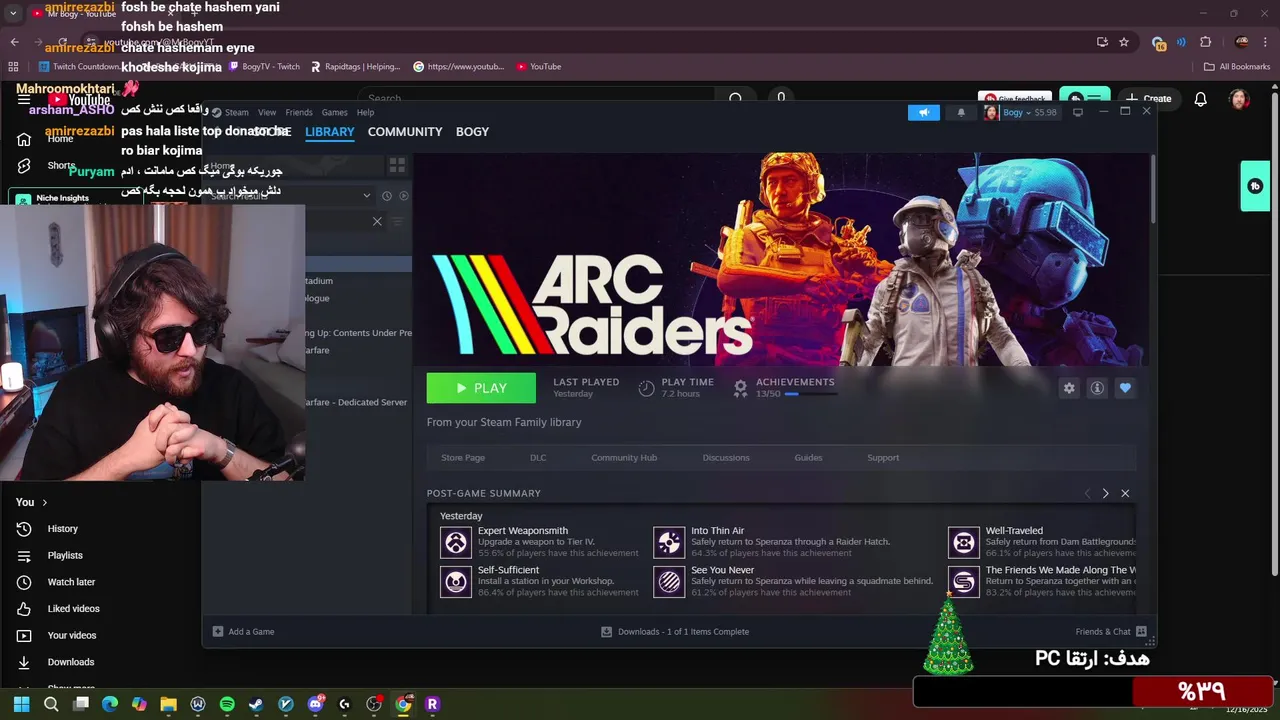Open Discord from the taskbar
Viewport: 1280px width, 720px height.
(315, 704)
